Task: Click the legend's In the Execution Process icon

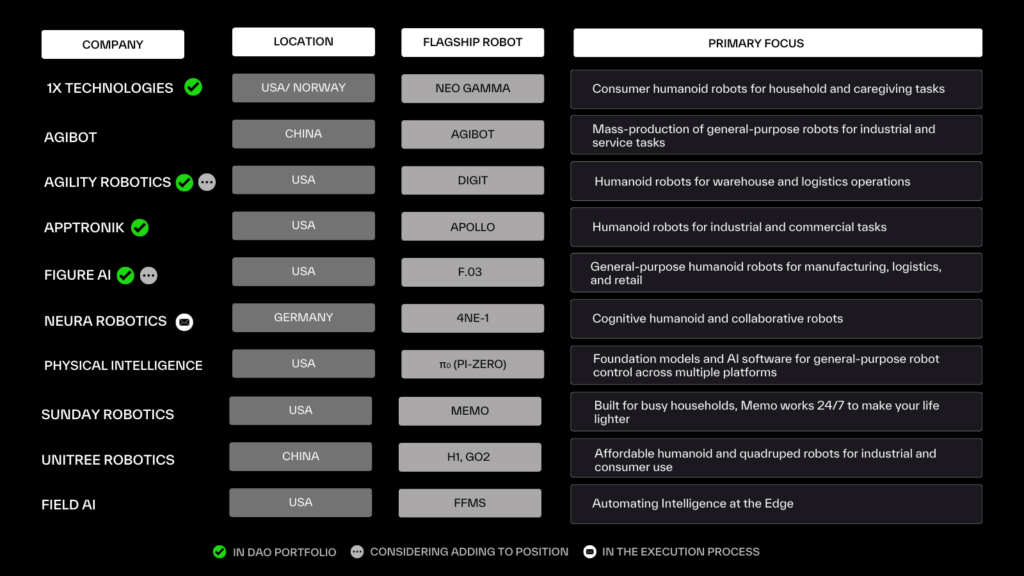Action: (590, 551)
